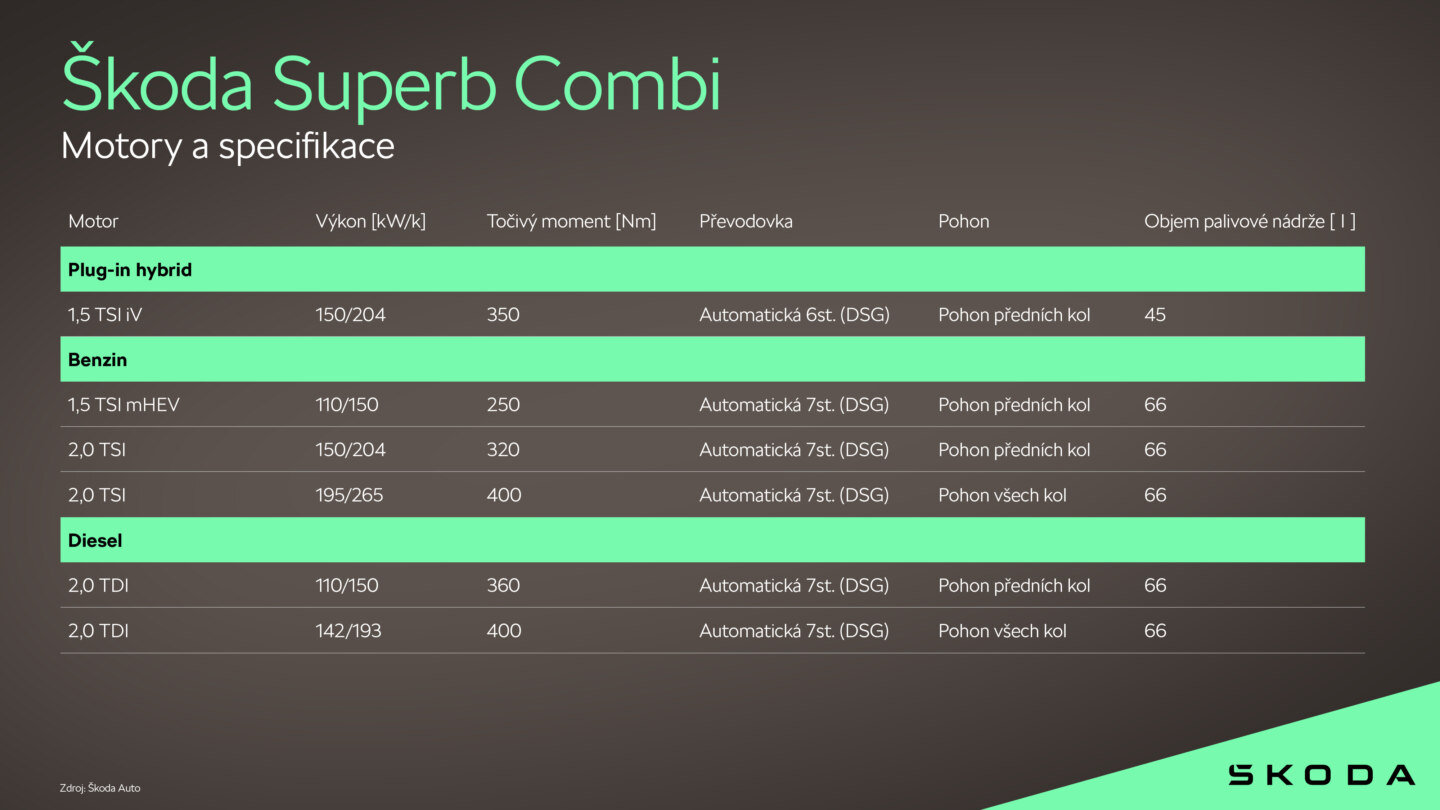Viewport: 1440px width, 810px height.
Task: Click the Škoda logo wordmark
Action: [x=1321, y=774]
